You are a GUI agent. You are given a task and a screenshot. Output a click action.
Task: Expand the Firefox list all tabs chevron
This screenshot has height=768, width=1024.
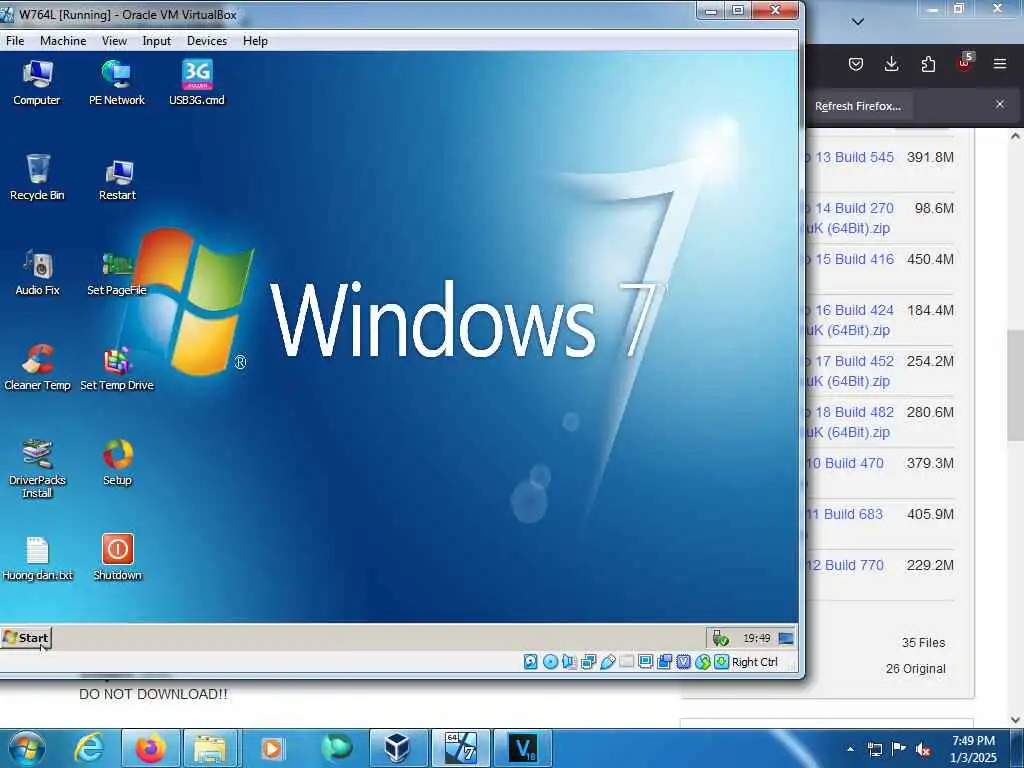click(858, 22)
